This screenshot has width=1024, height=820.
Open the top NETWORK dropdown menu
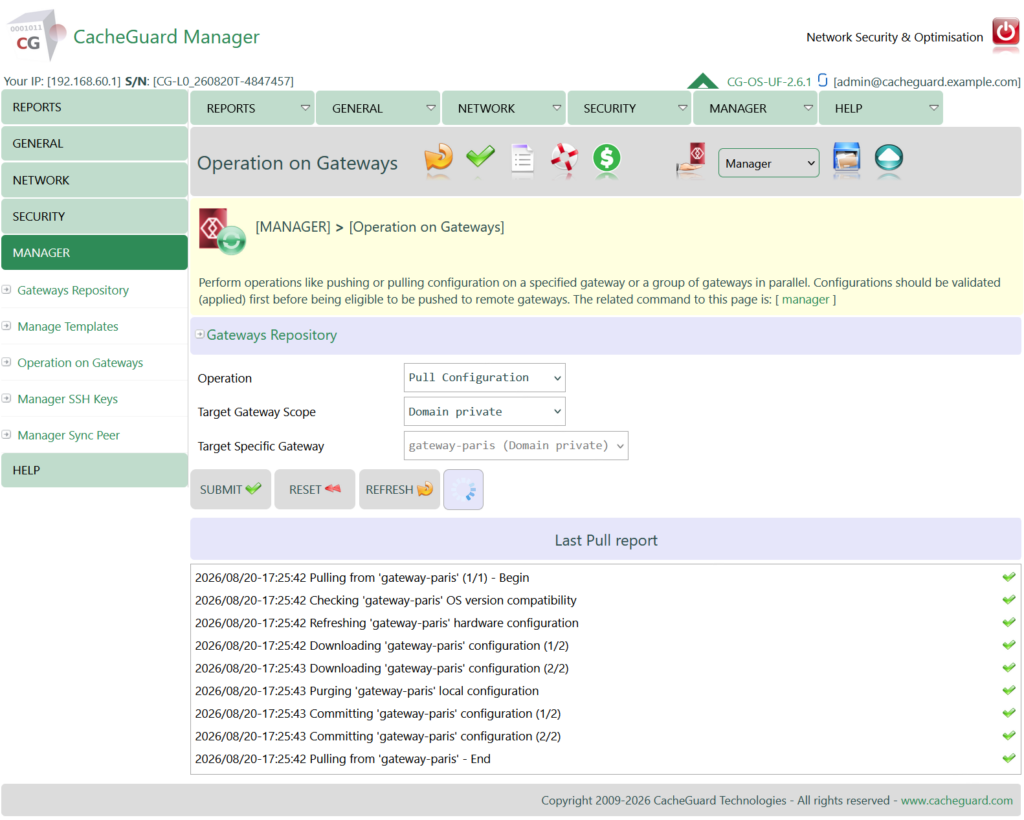[504, 108]
